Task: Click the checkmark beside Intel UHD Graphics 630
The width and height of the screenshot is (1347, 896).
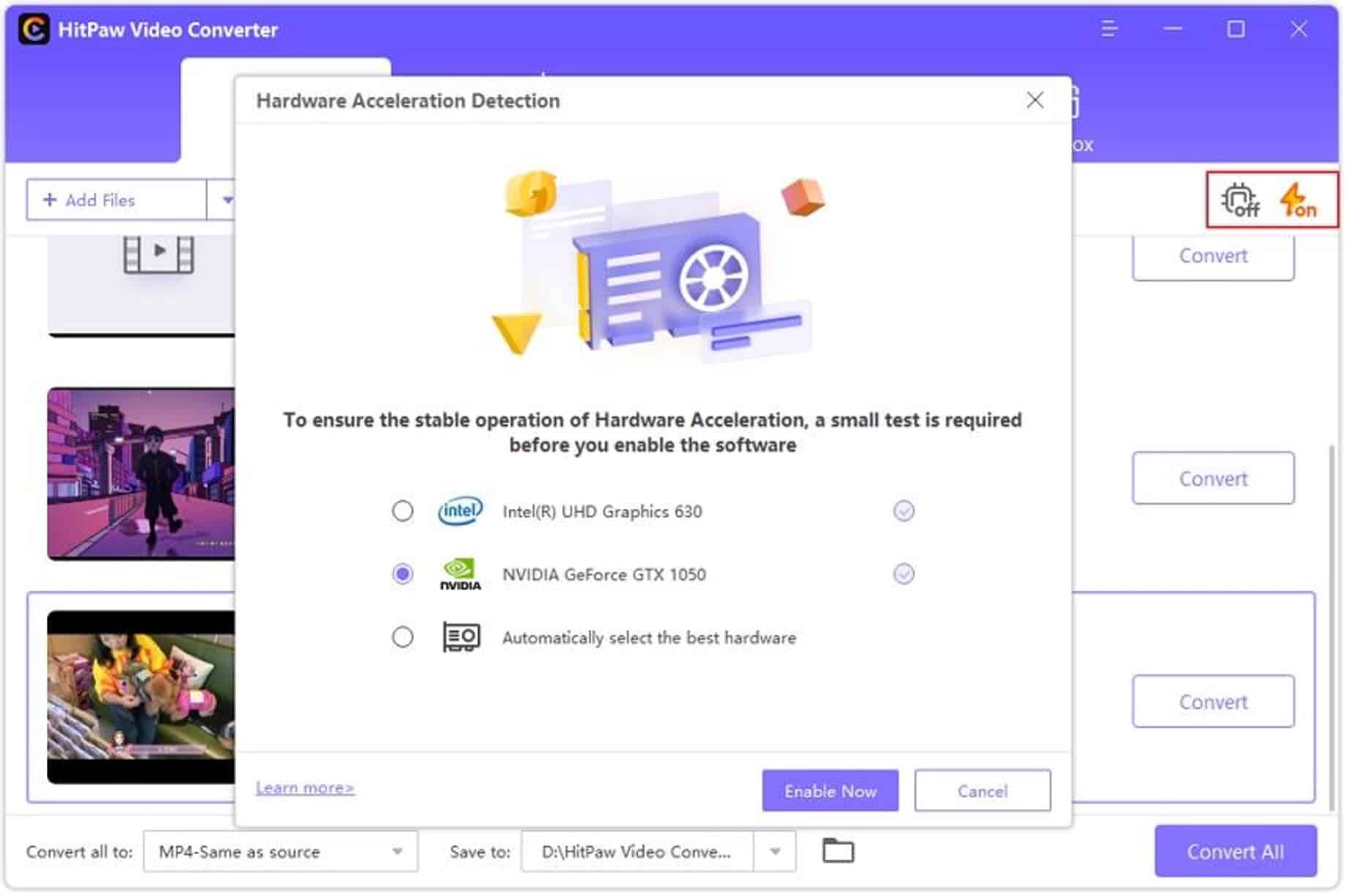Action: (904, 511)
